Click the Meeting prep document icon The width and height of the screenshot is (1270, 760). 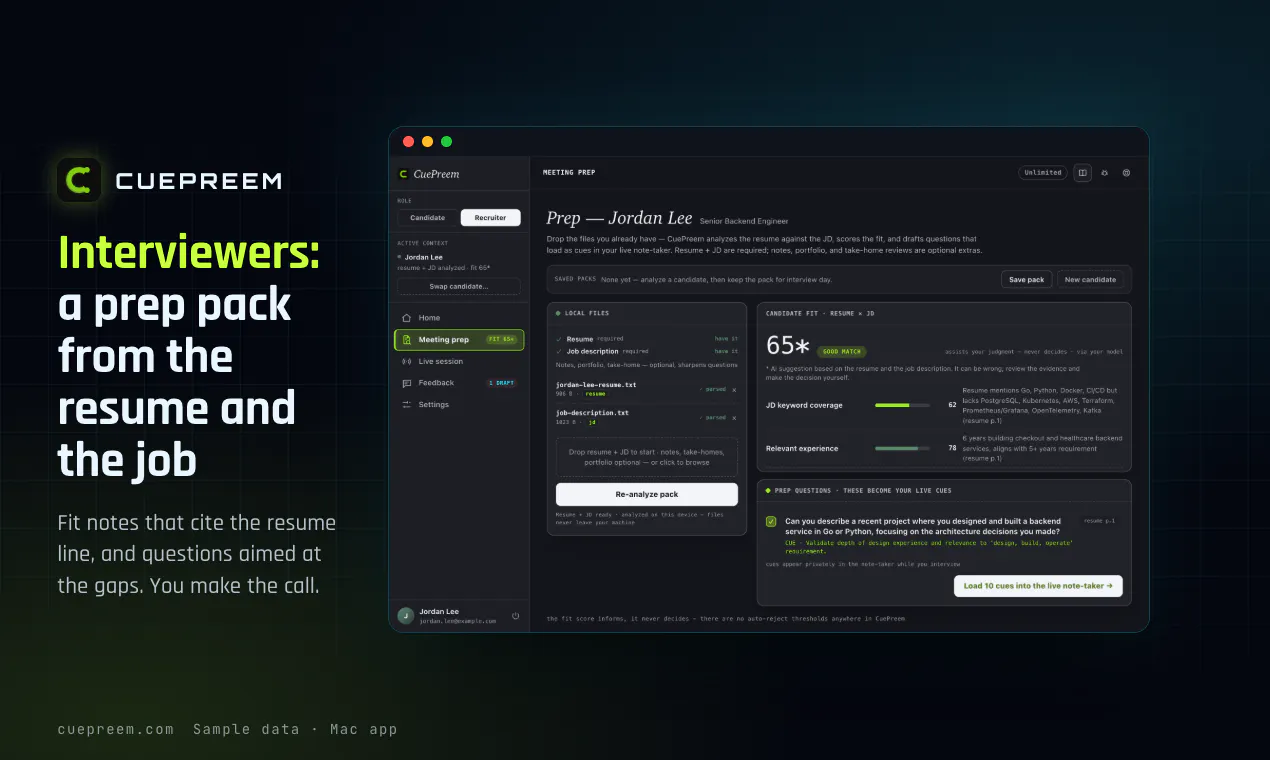tap(406, 340)
